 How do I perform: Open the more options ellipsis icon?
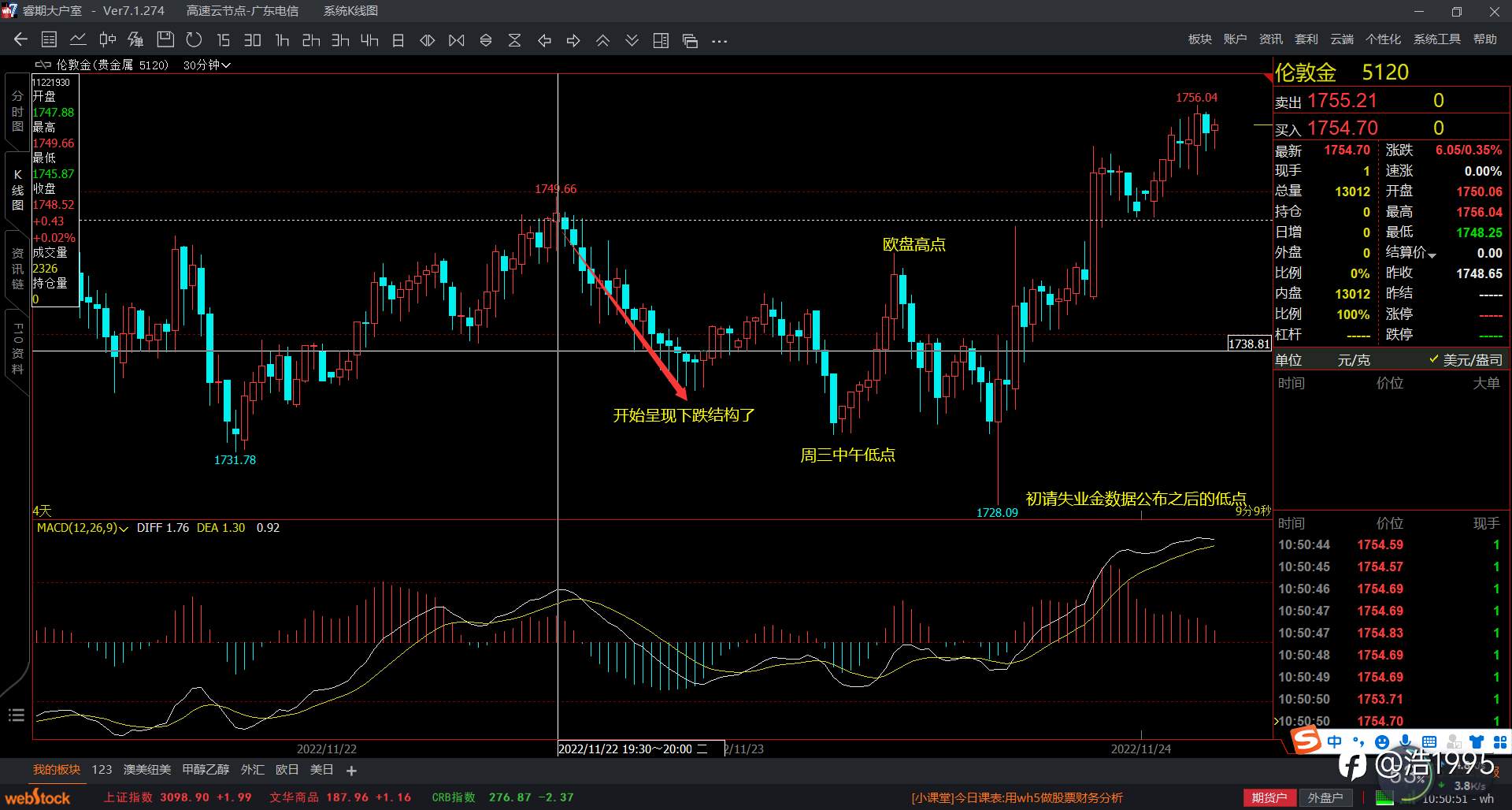pos(719,41)
